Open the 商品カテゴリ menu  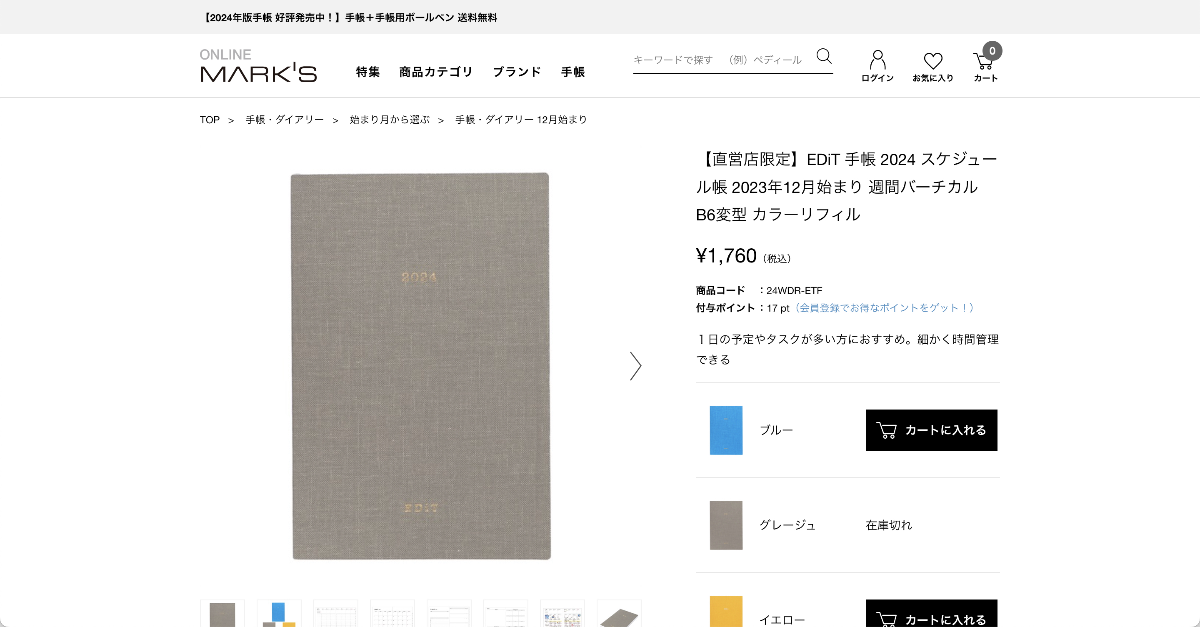point(436,72)
